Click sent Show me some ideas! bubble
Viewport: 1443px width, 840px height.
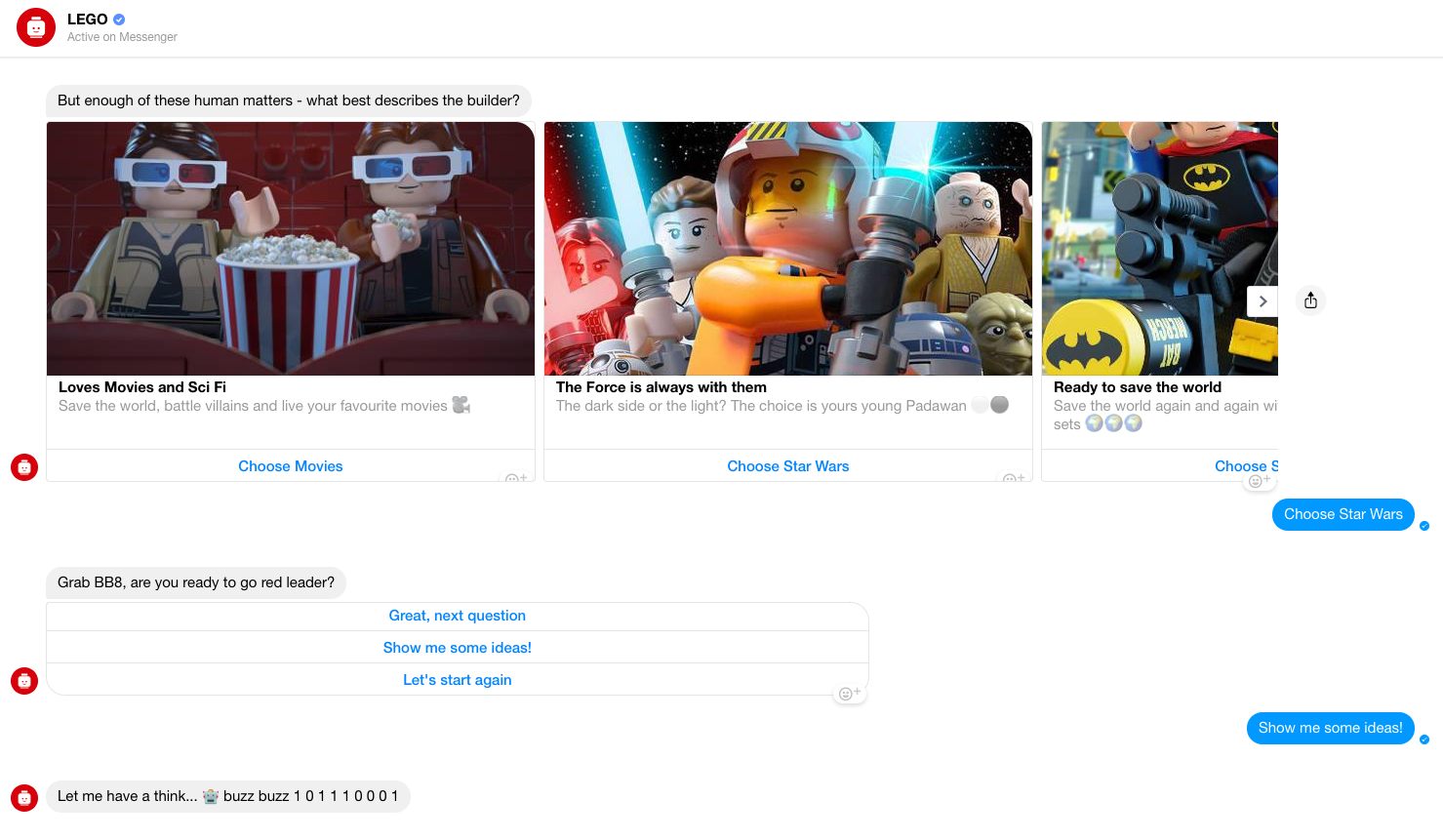1331,728
